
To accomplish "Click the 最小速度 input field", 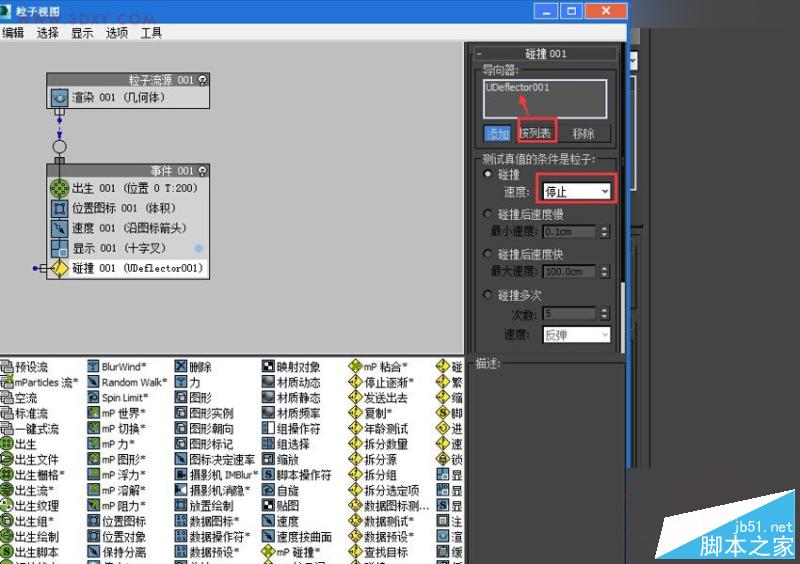I will pyautogui.click(x=569, y=232).
